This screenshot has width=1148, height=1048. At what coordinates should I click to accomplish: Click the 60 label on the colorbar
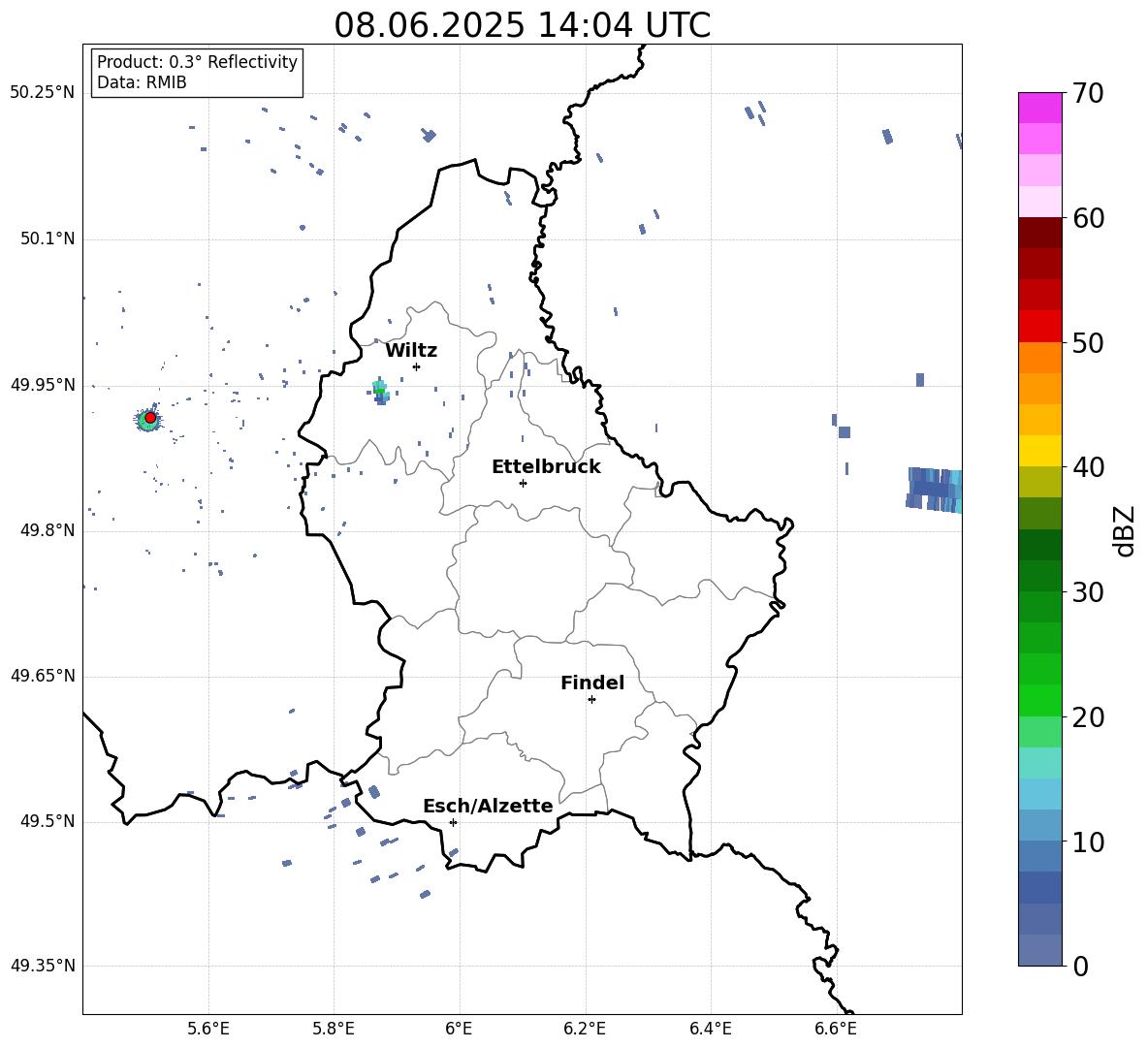pyautogui.click(x=1088, y=218)
